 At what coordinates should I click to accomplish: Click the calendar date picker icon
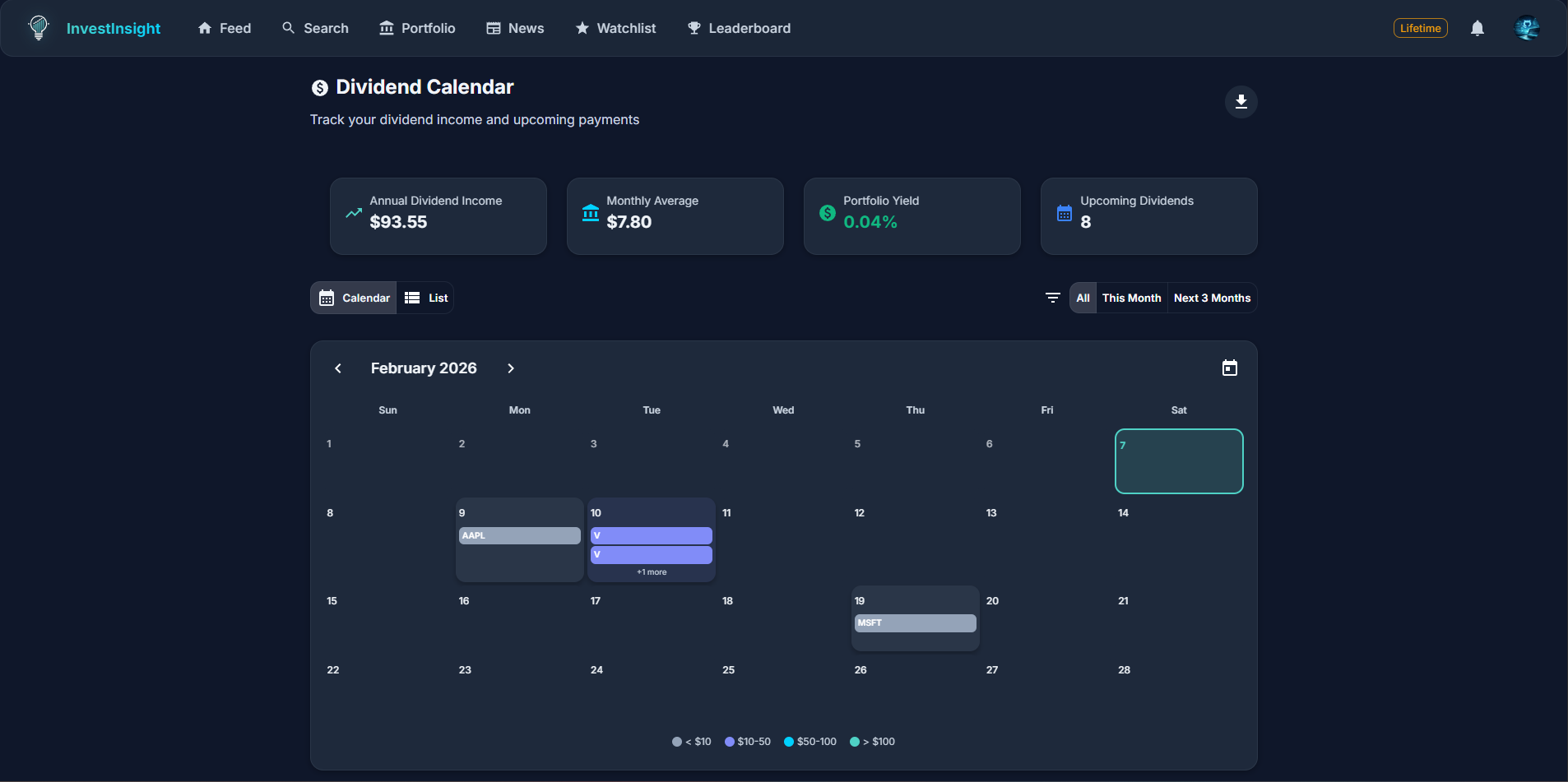tap(1229, 368)
